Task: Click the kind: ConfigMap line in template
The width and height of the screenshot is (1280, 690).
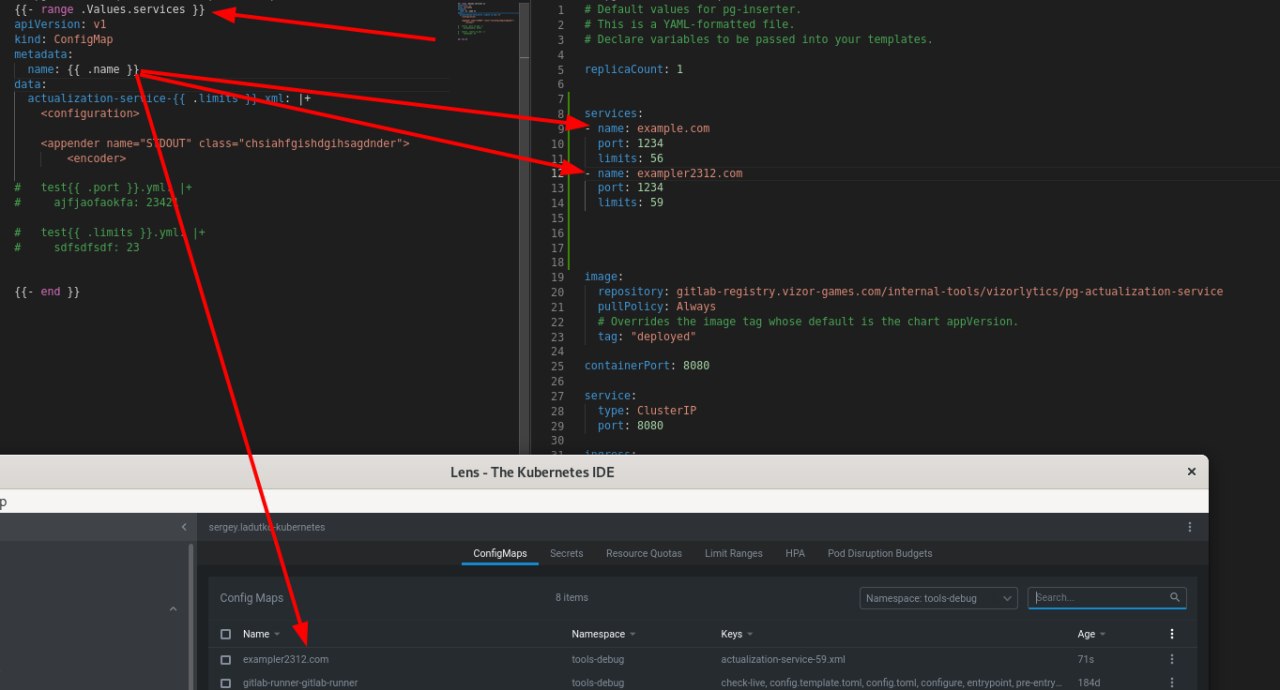Action: (x=64, y=39)
